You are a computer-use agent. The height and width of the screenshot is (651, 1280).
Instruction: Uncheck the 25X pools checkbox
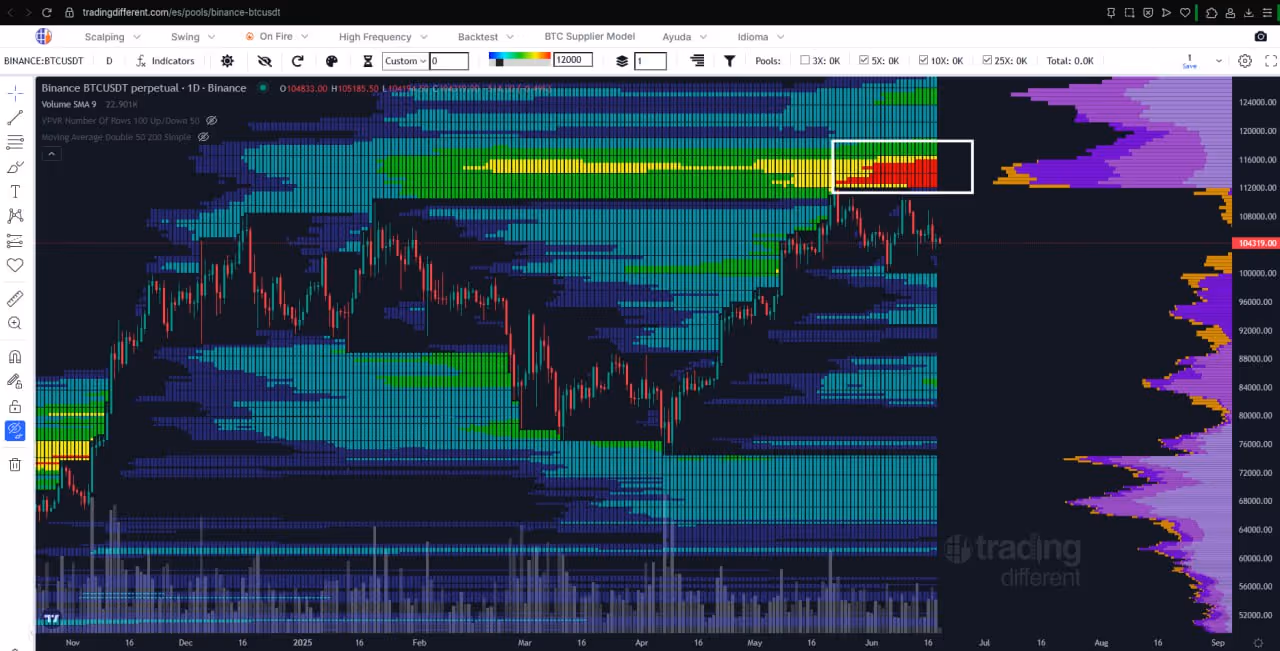click(x=987, y=60)
